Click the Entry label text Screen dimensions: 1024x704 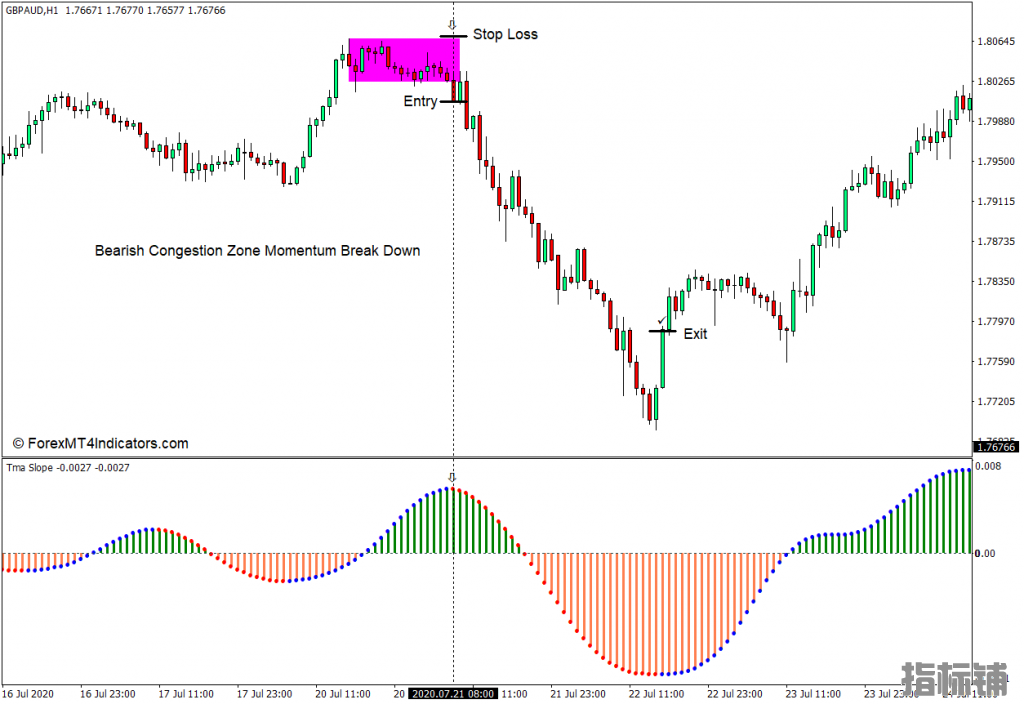point(420,101)
